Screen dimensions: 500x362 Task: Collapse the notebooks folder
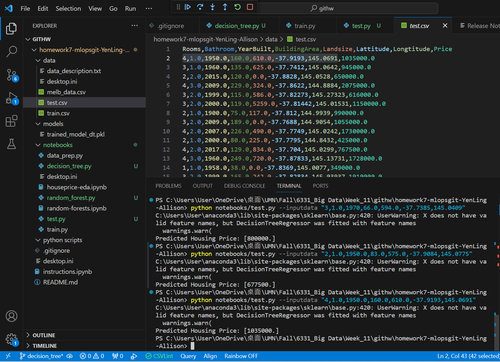[85, 145]
